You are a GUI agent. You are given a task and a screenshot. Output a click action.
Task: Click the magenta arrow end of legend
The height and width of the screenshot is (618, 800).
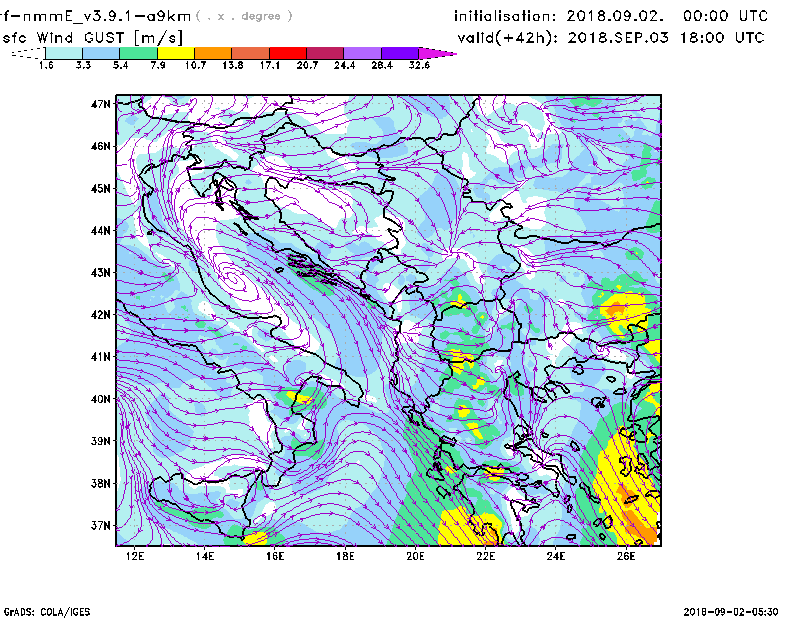pyautogui.click(x=437, y=53)
